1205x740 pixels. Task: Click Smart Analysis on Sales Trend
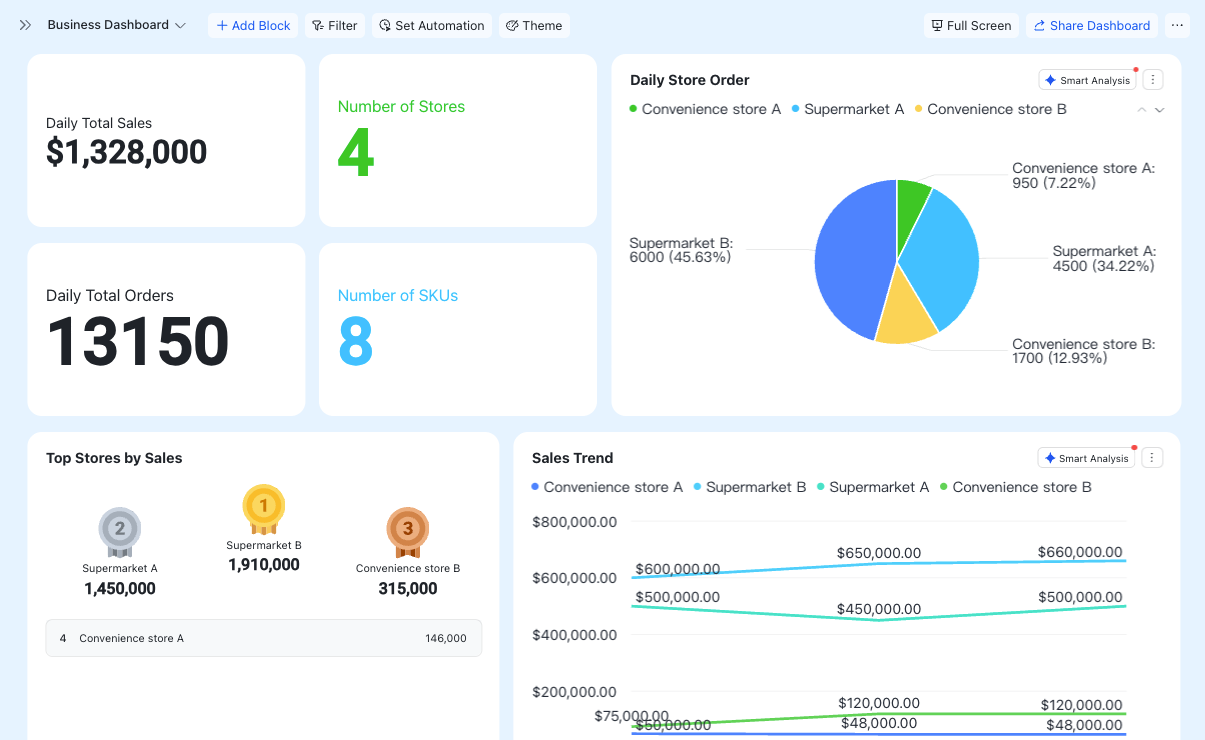(1086, 458)
